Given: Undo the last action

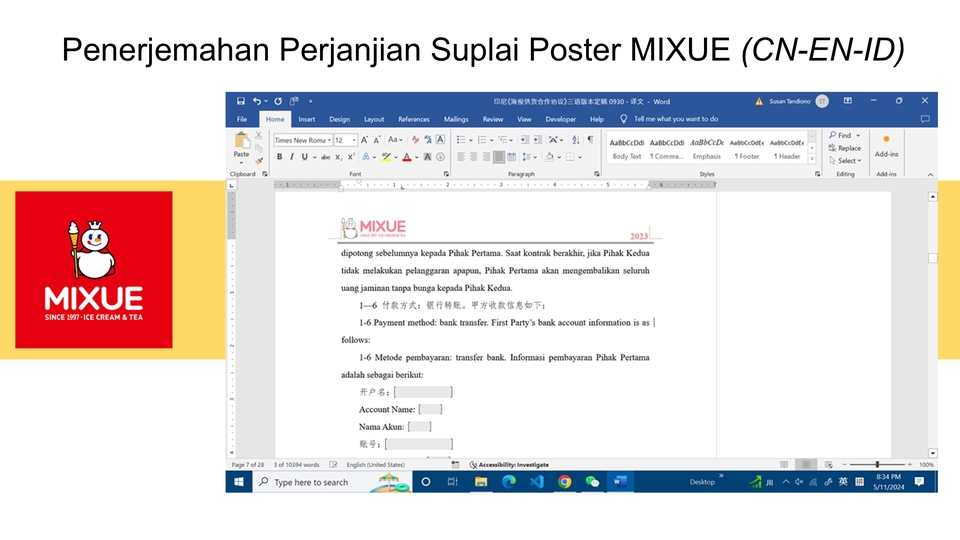Looking at the screenshot, I should click(x=257, y=101).
